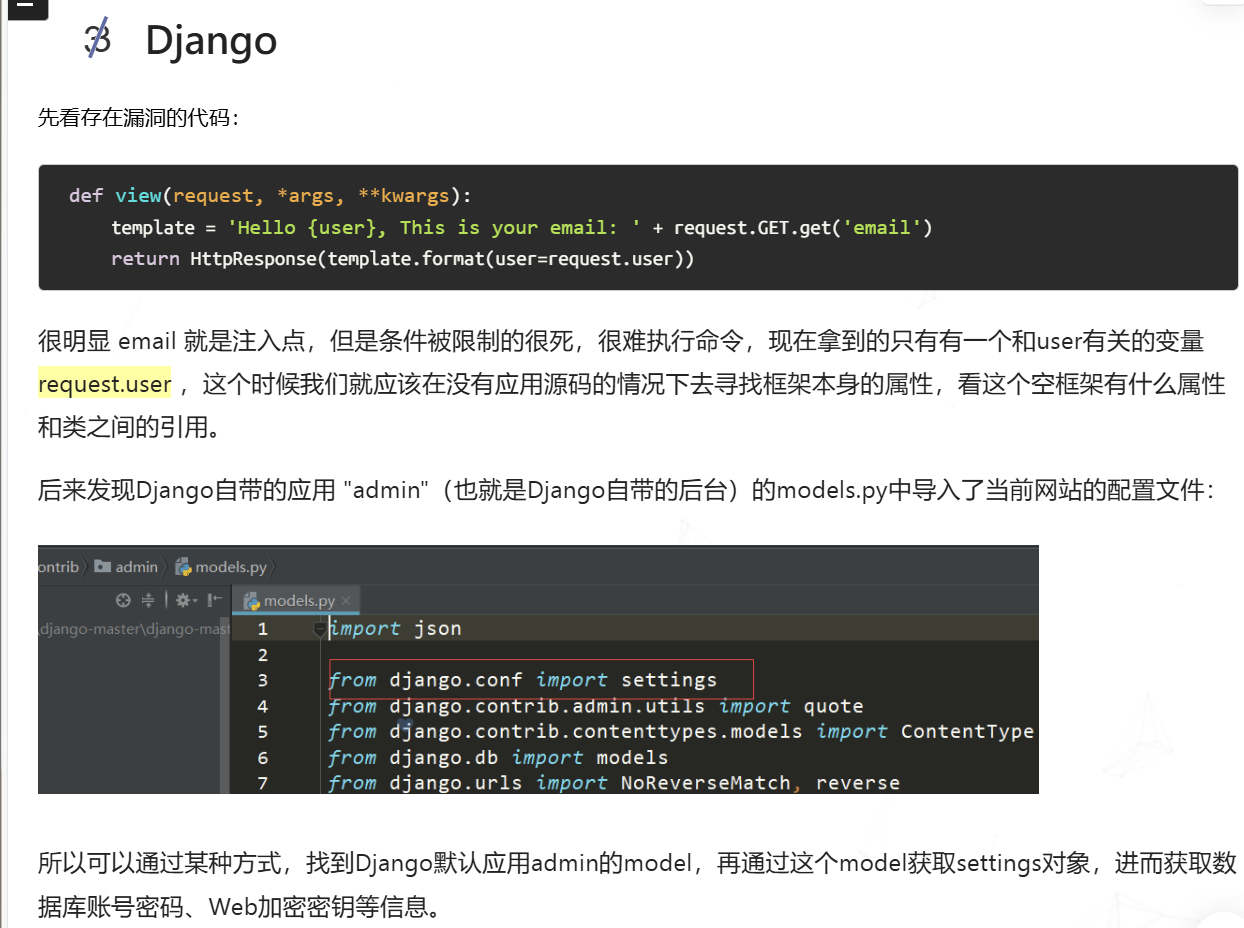
Task: Click the Django section heading
Action: click(x=211, y=41)
